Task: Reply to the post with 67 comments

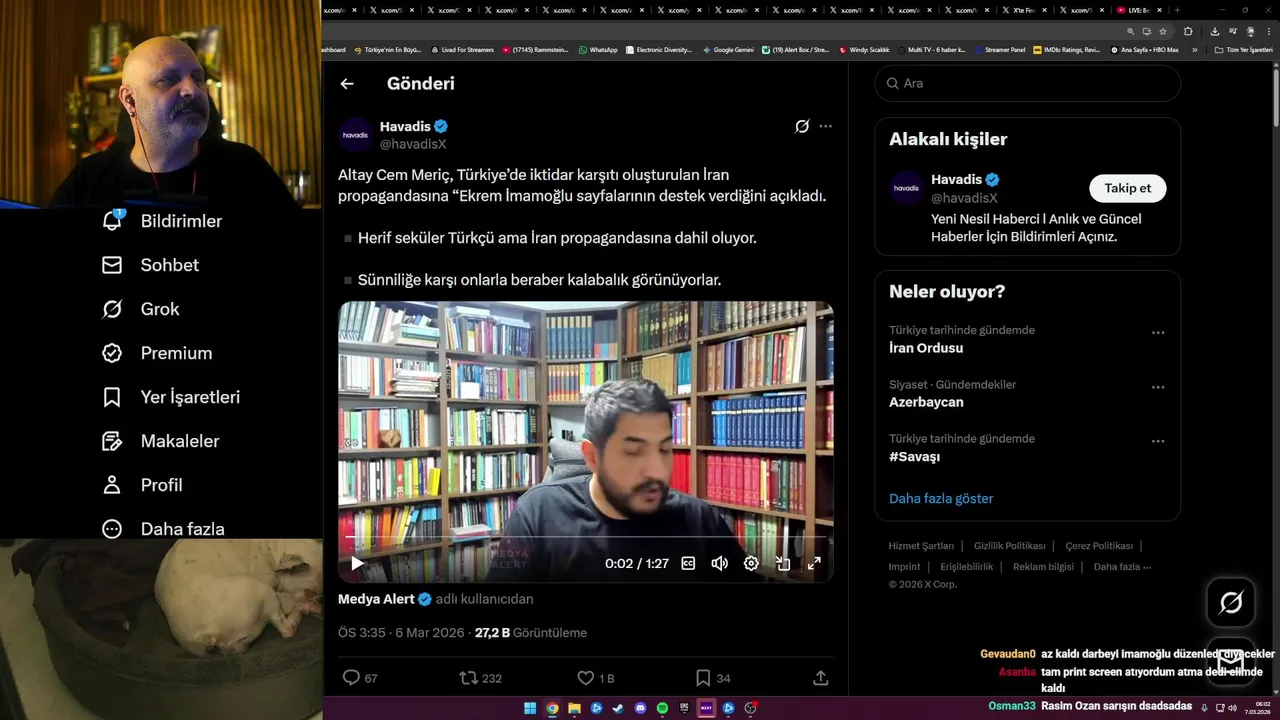Action: click(x=361, y=678)
